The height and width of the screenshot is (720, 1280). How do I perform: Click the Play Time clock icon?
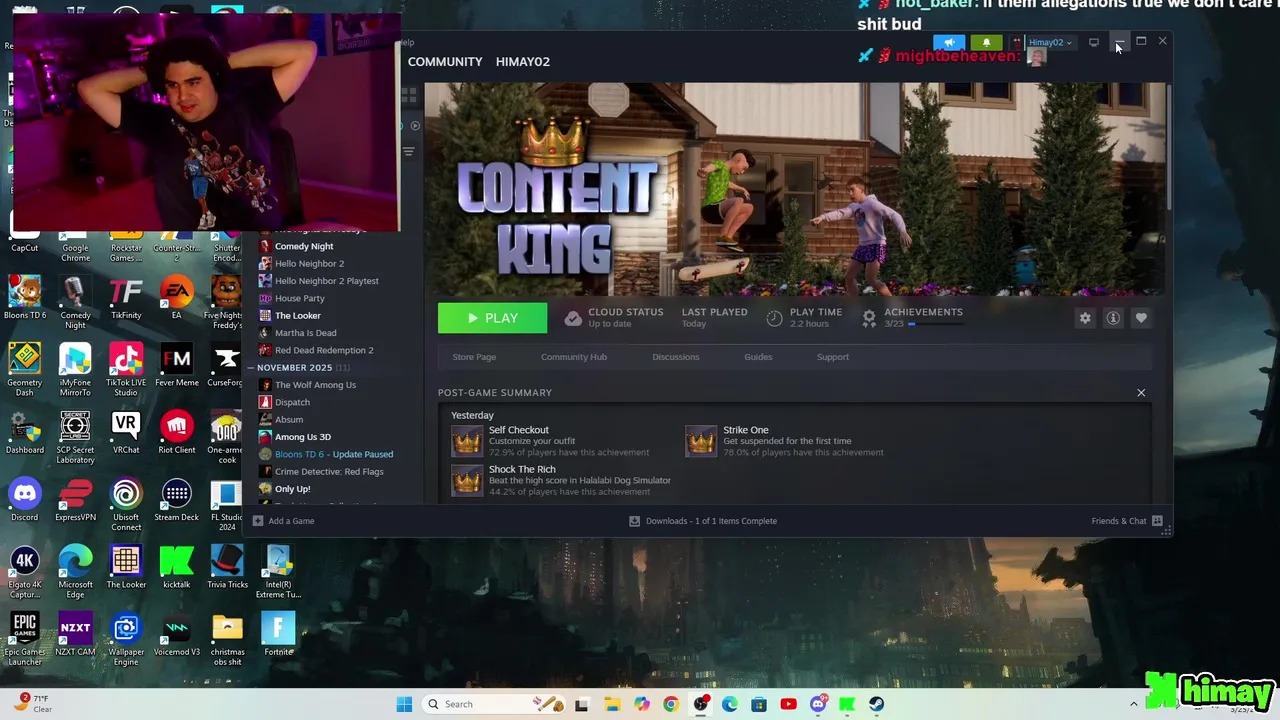(774, 318)
